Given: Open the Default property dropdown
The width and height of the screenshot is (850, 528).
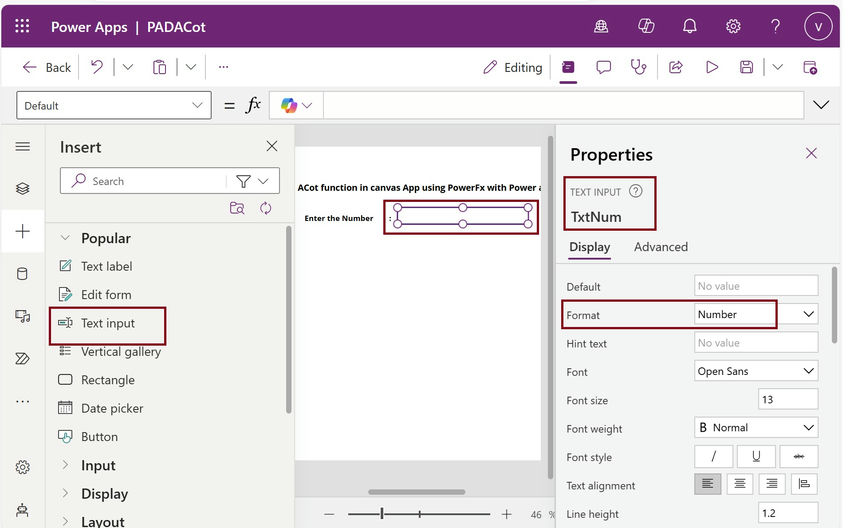Looking at the screenshot, I should [x=114, y=105].
